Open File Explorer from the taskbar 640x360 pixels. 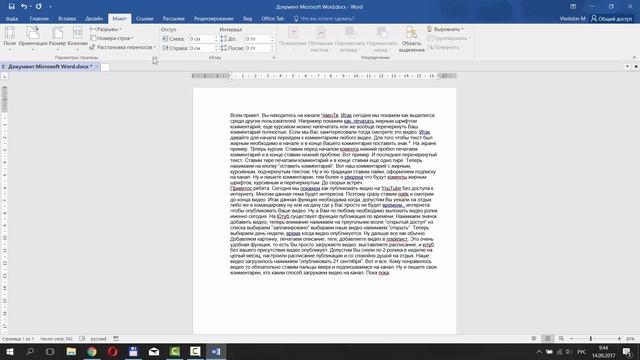[71, 351]
